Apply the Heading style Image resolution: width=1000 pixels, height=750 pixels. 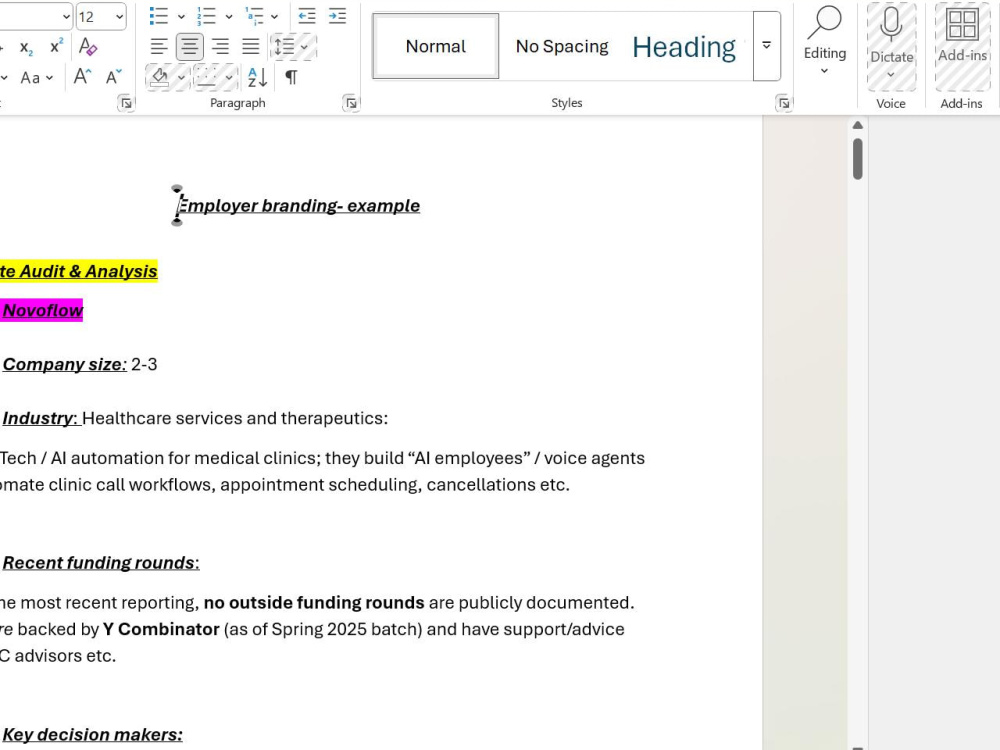(x=684, y=46)
